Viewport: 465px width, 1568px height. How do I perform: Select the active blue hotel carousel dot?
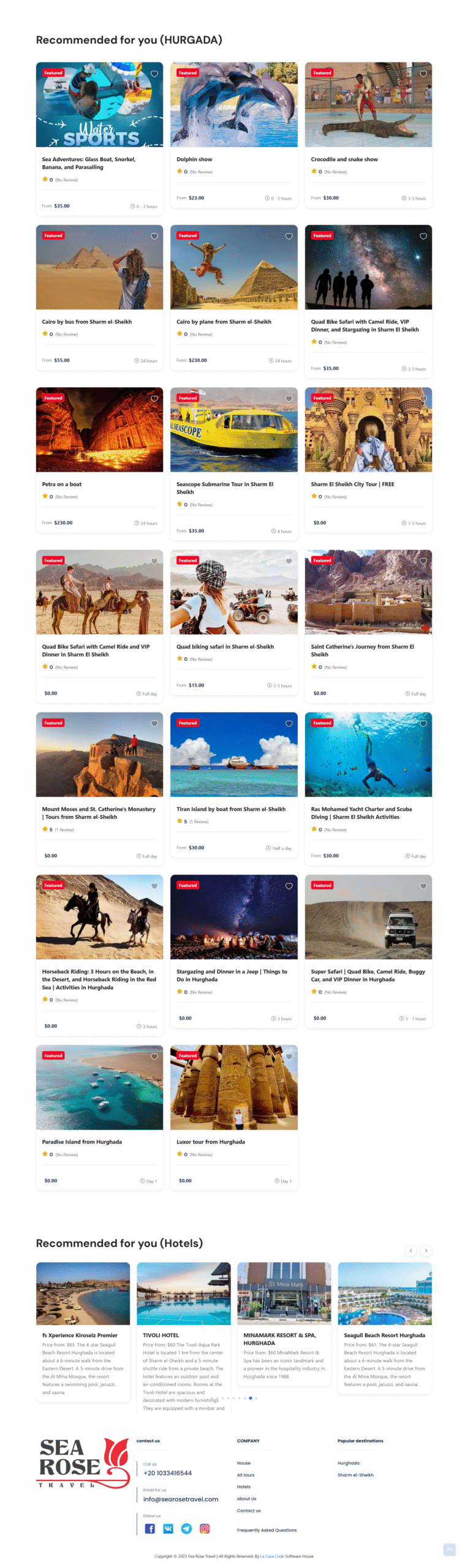pyautogui.click(x=250, y=1398)
